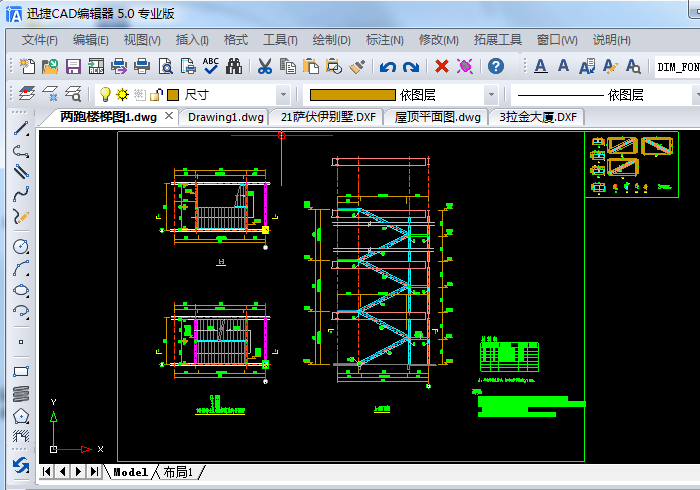Click the ACIS export icon
The image size is (700, 490).
point(96,66)
